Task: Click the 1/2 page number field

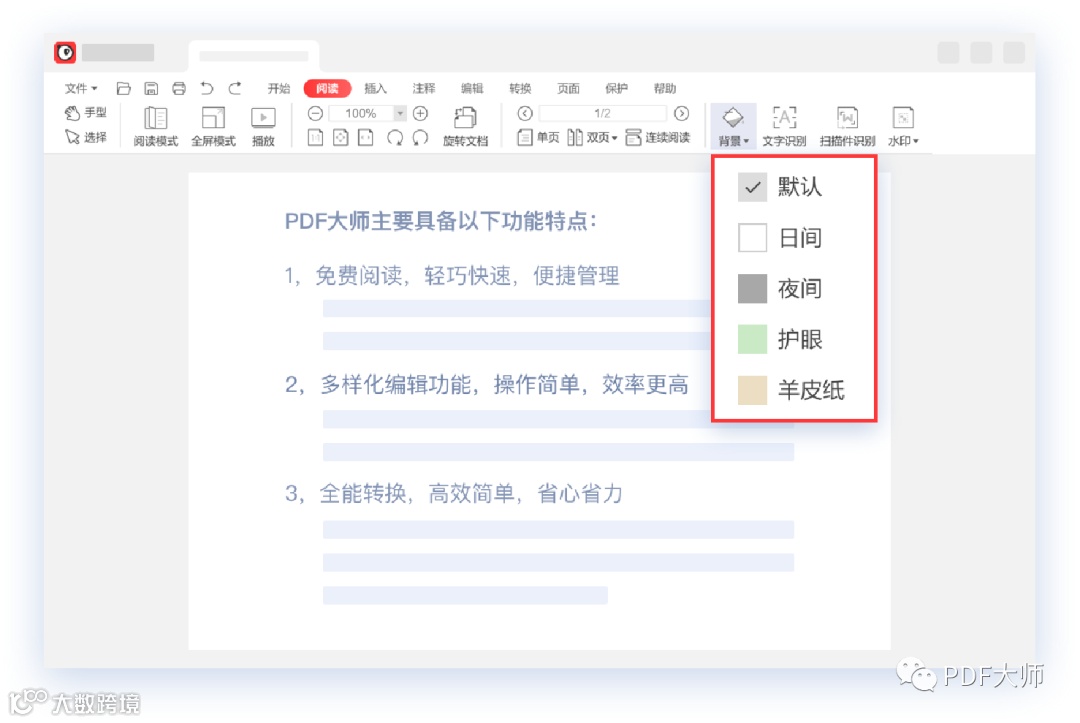Action: click(603, 113)
